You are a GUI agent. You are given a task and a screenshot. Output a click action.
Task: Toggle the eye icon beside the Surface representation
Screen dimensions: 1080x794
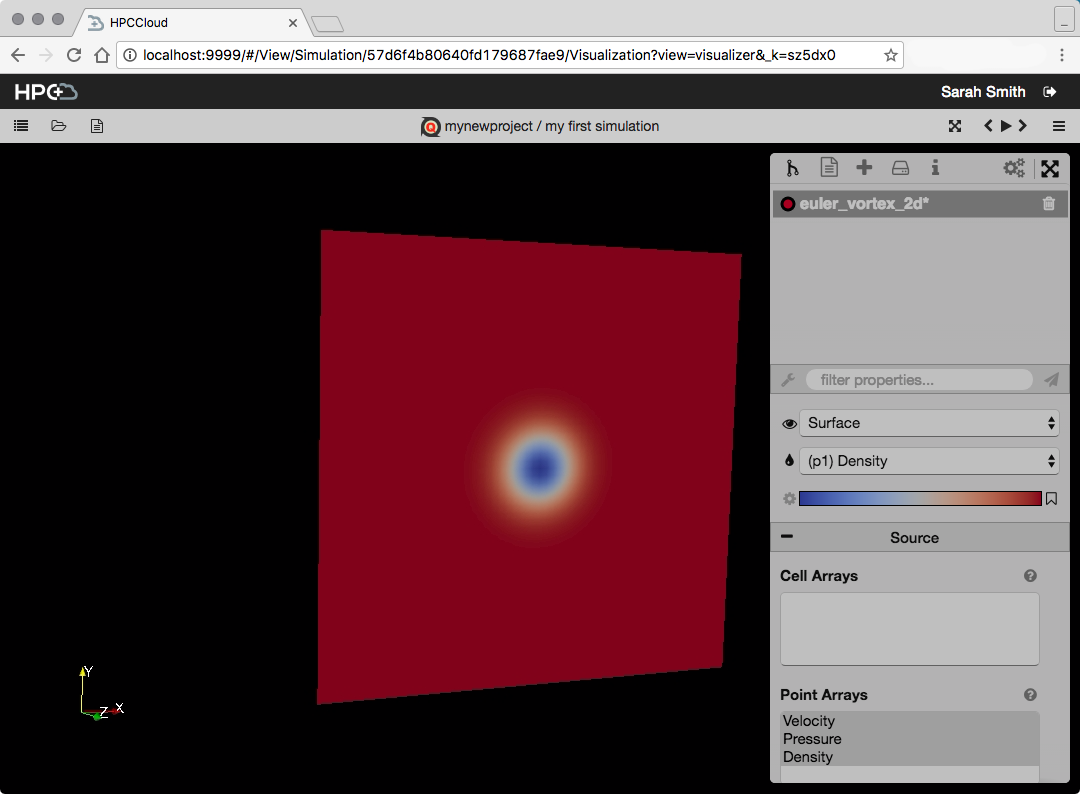[789, 424]
